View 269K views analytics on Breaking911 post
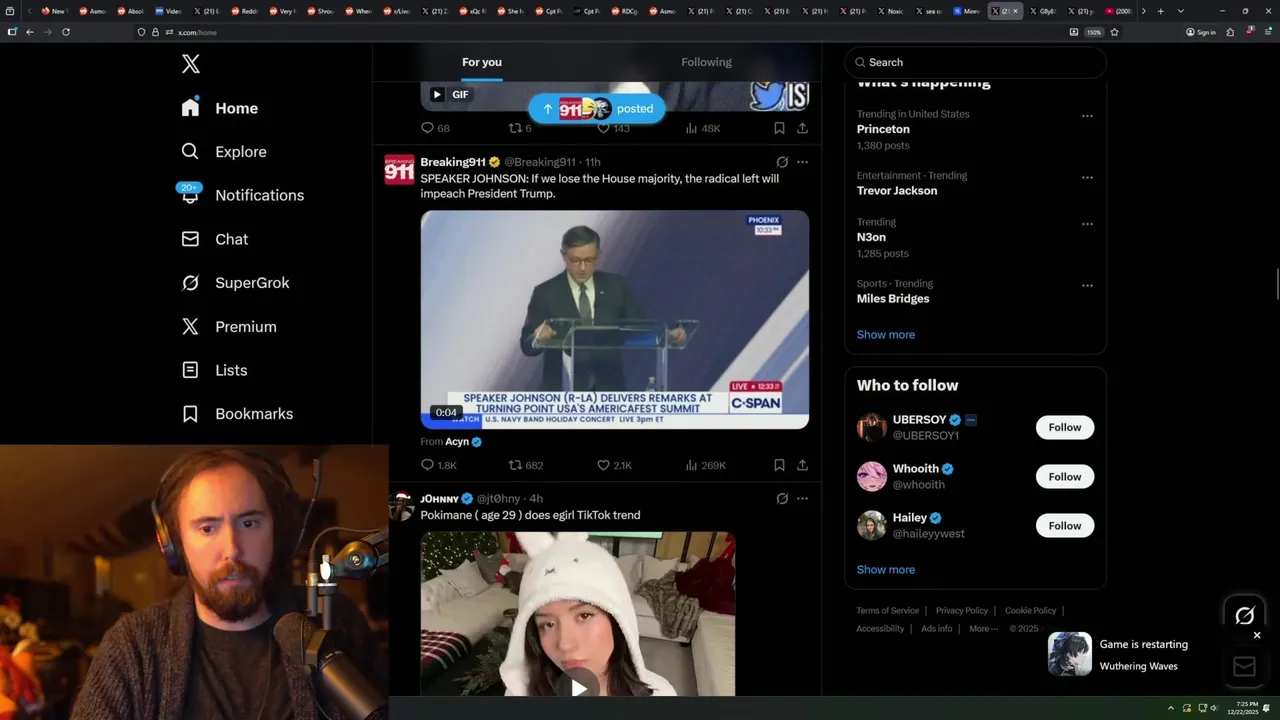The image size is (1280, 720). 705,465
